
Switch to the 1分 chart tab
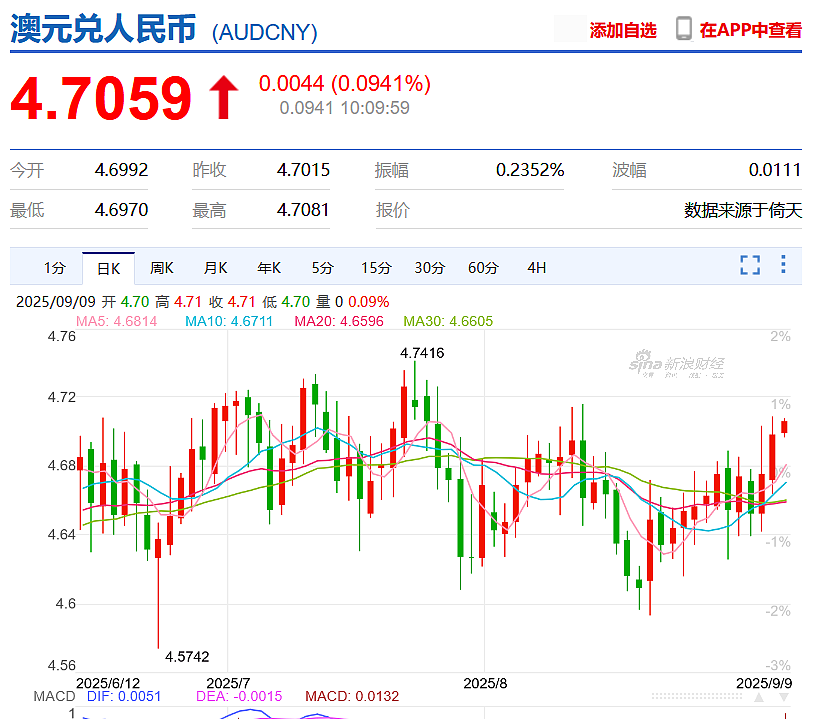pos(54,268)
